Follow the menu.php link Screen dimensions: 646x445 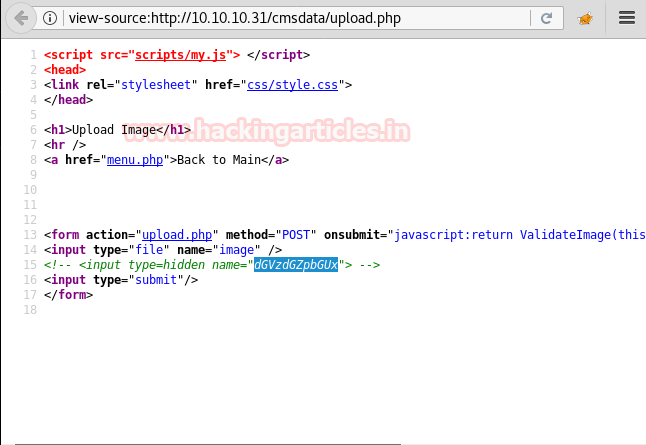click(x=135, y=160)
